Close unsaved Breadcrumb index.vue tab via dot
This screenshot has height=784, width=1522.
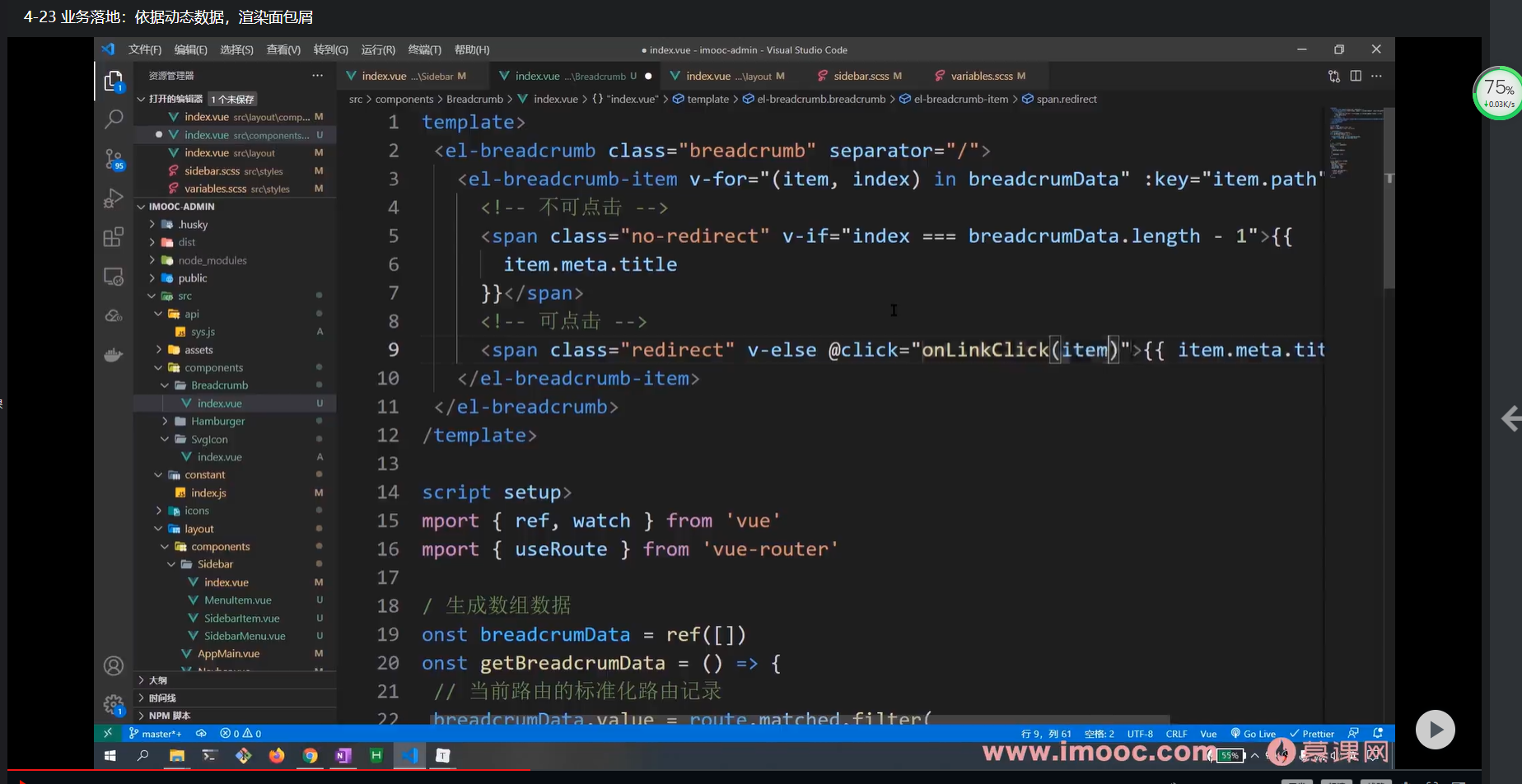tap(648, 76)
